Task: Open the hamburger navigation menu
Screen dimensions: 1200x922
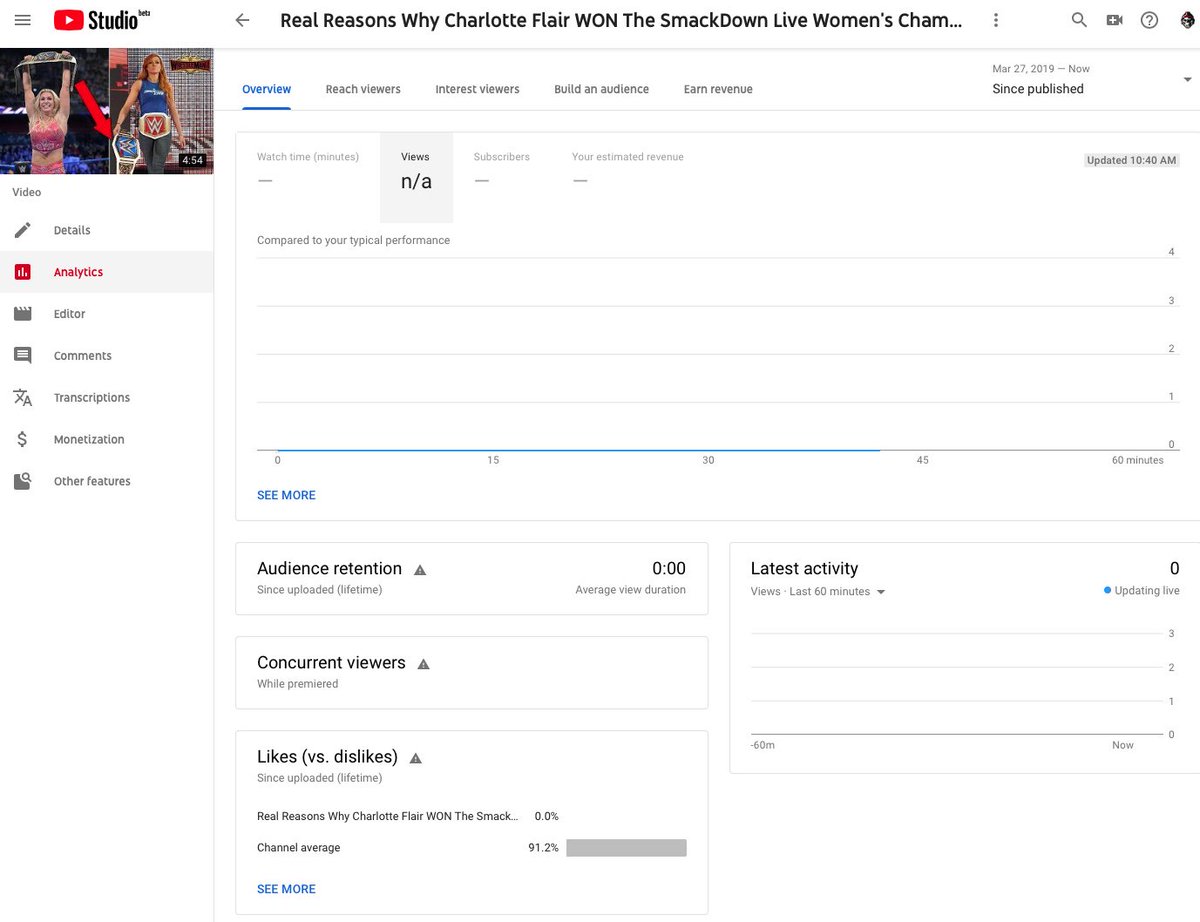Action: click(x=23, y=20)
